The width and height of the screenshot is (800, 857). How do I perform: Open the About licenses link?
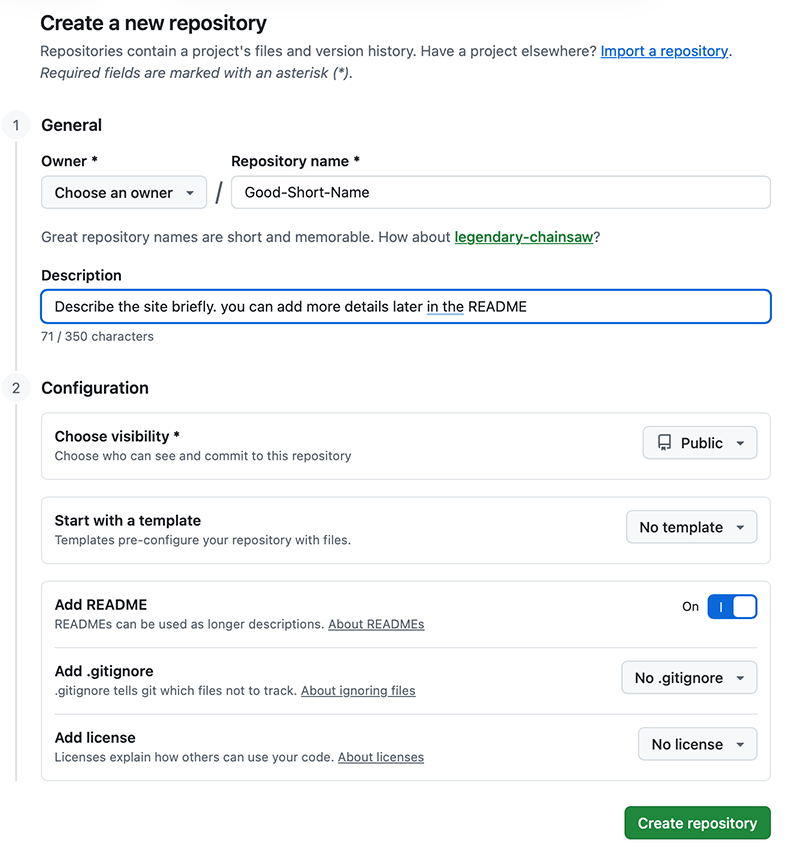tap(381, 757)
